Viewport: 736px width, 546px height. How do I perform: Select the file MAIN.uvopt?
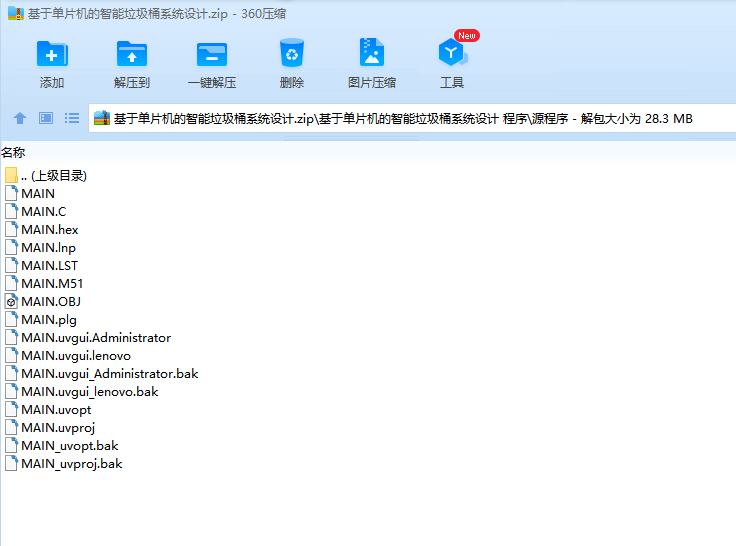coord(48,409)
